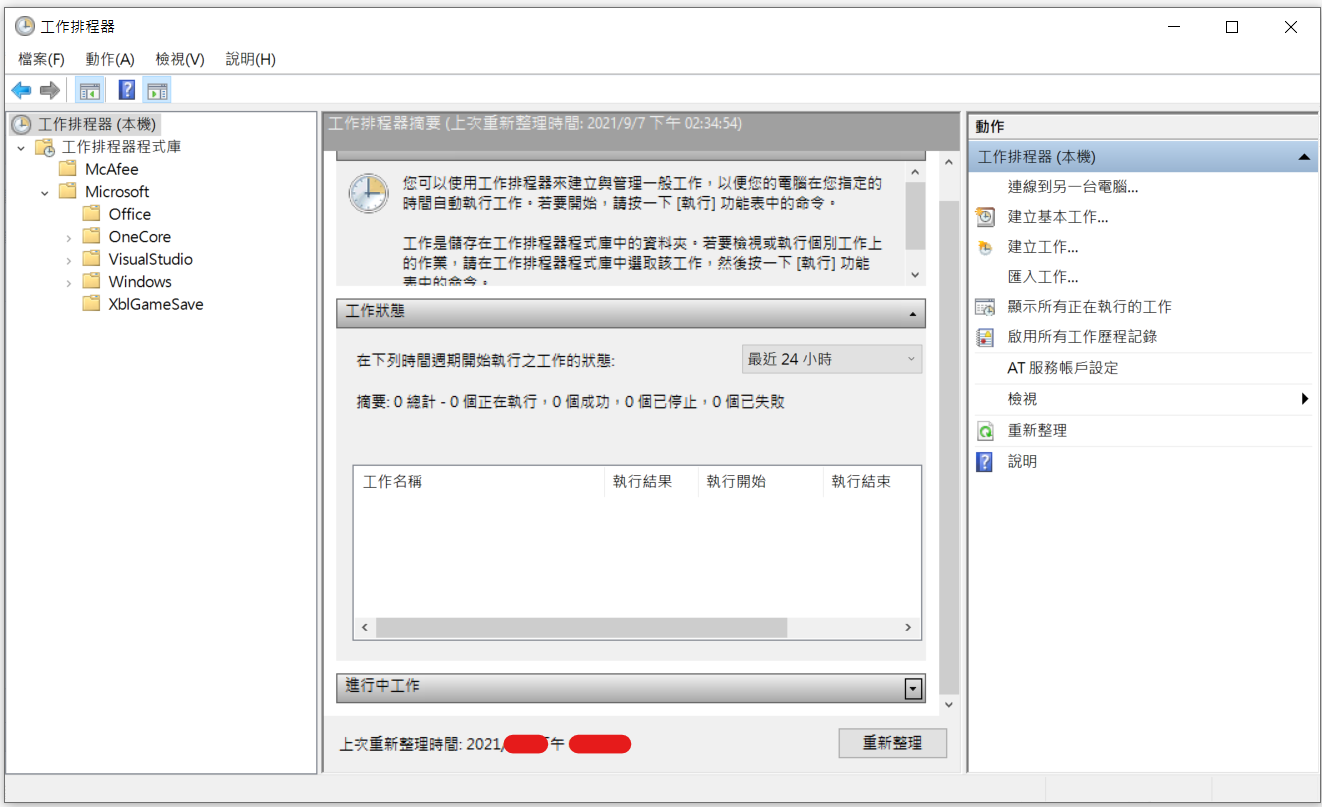
Task: Expand the OneCore tree node
Action: point(69,237)
